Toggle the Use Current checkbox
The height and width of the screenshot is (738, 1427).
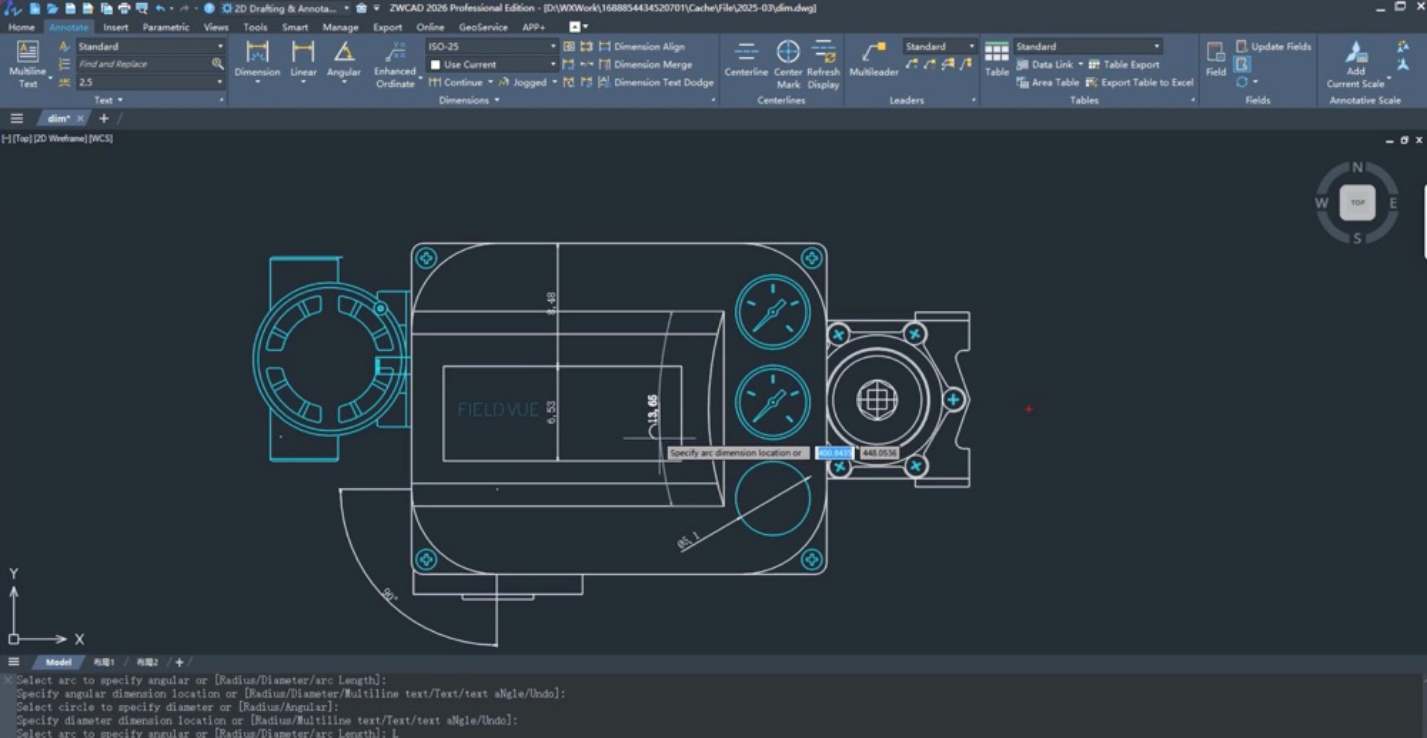[x=435, y=65]
